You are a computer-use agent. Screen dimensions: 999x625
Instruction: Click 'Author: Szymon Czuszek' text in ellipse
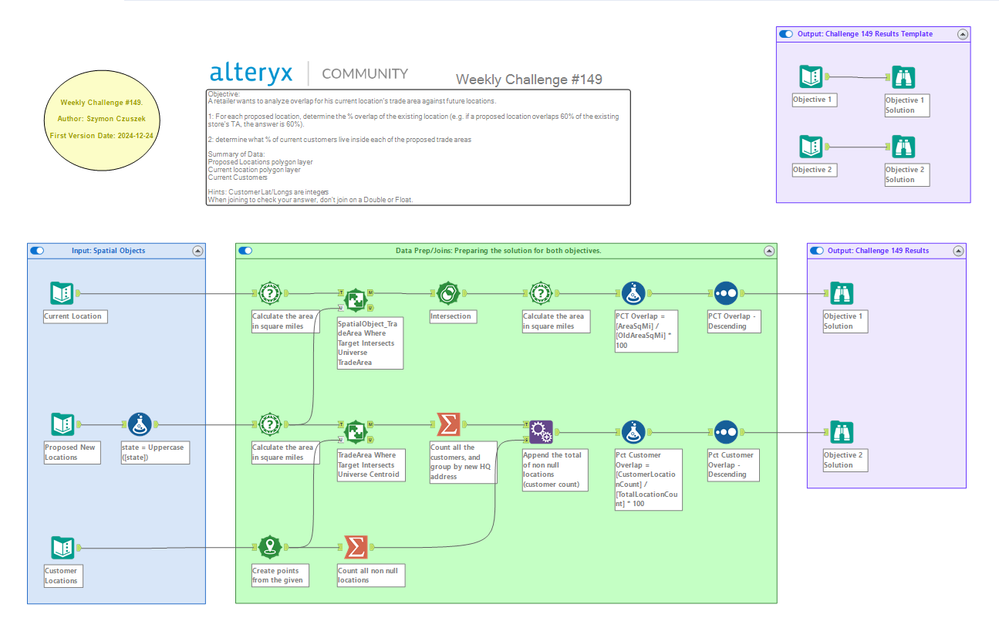pos(101,119)
